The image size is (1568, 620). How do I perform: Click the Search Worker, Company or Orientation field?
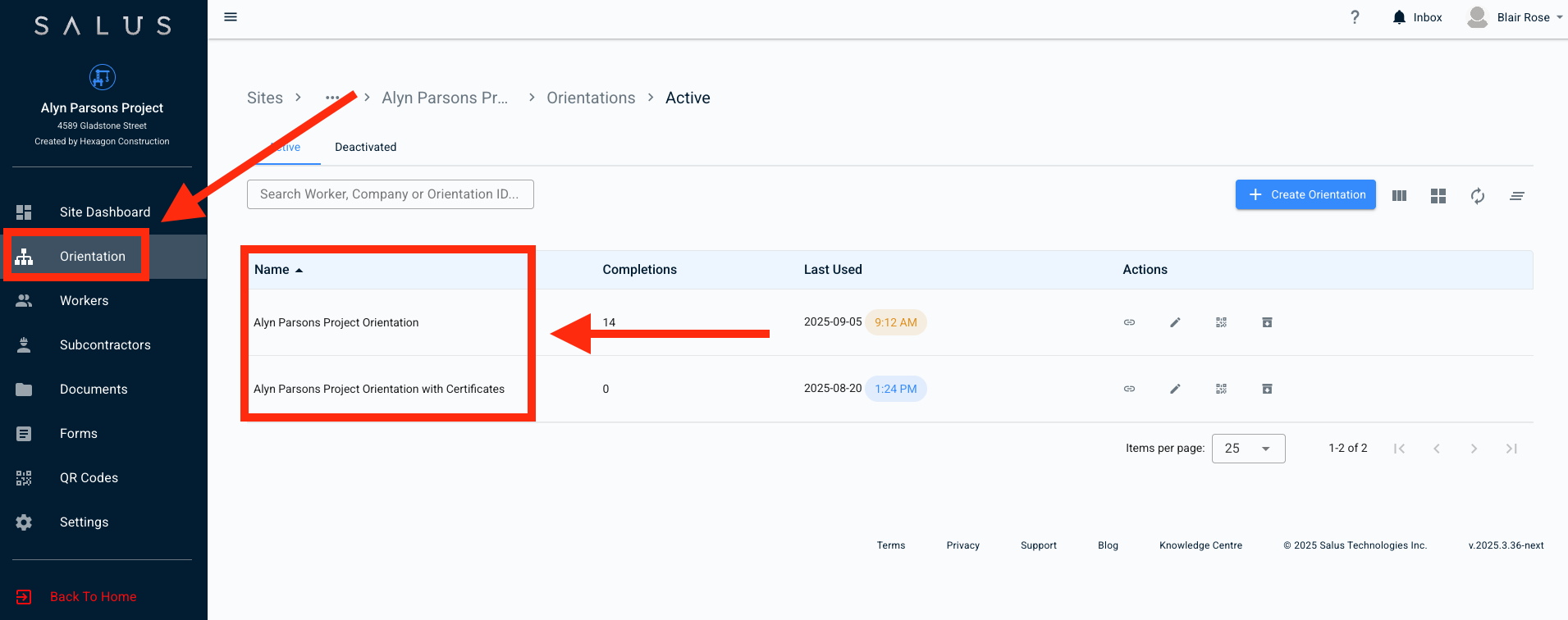click(x=390, y=194)
